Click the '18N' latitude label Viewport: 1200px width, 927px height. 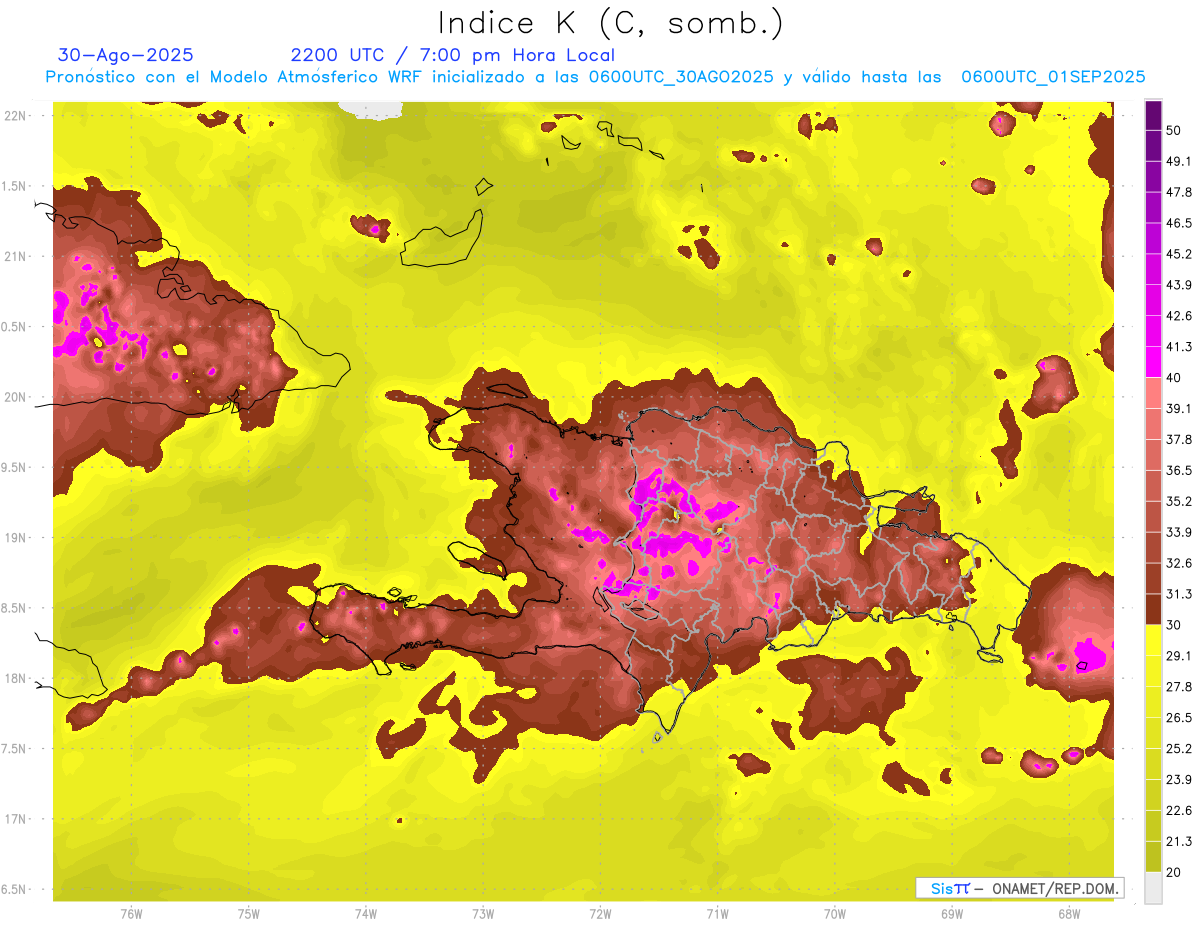point(15,678)
